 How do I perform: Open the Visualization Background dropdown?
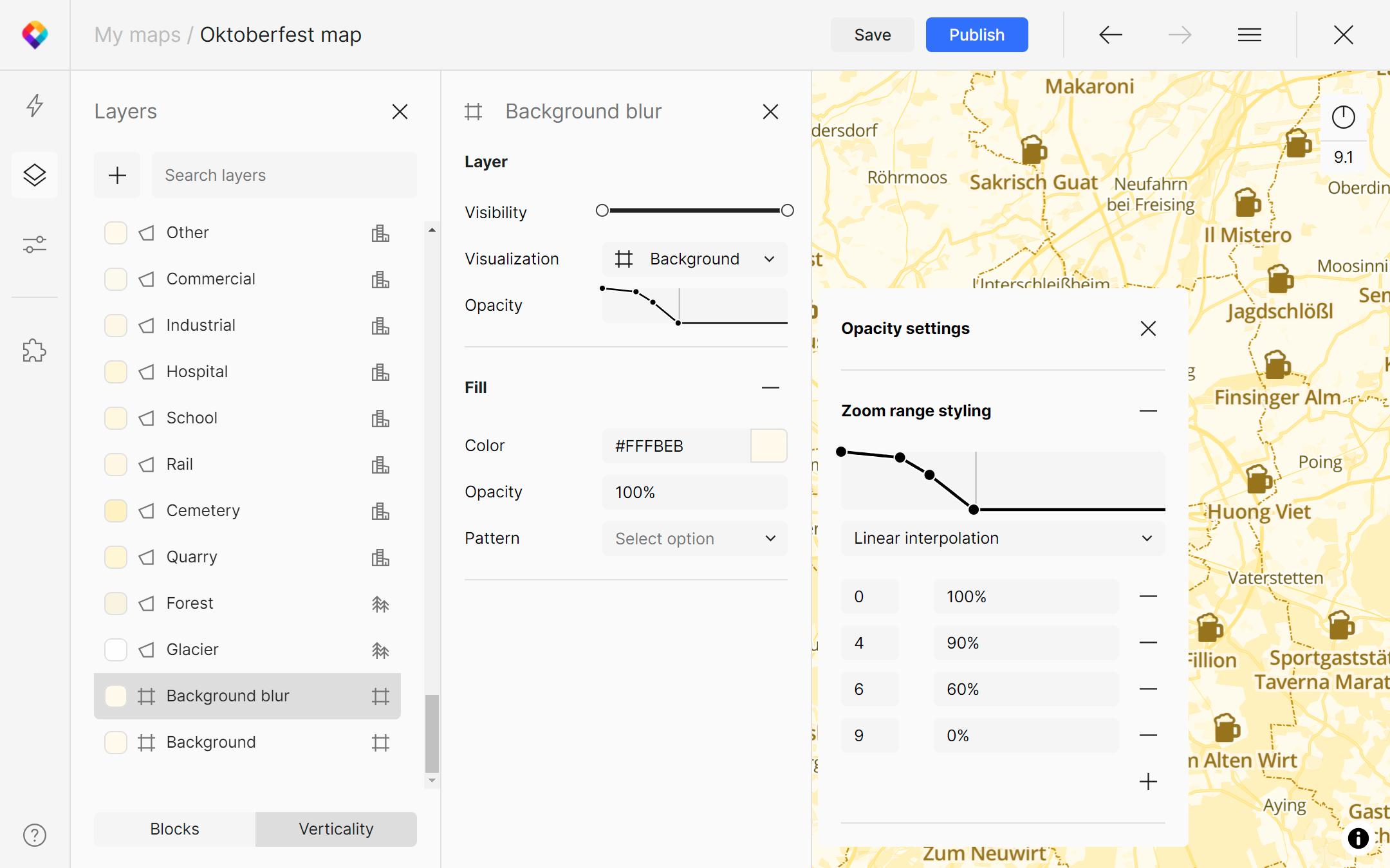pos(695,259)
